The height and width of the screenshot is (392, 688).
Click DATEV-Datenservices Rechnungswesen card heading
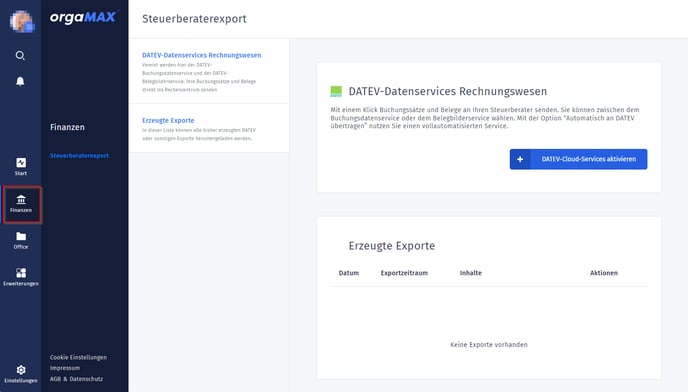tap(448, 91)
